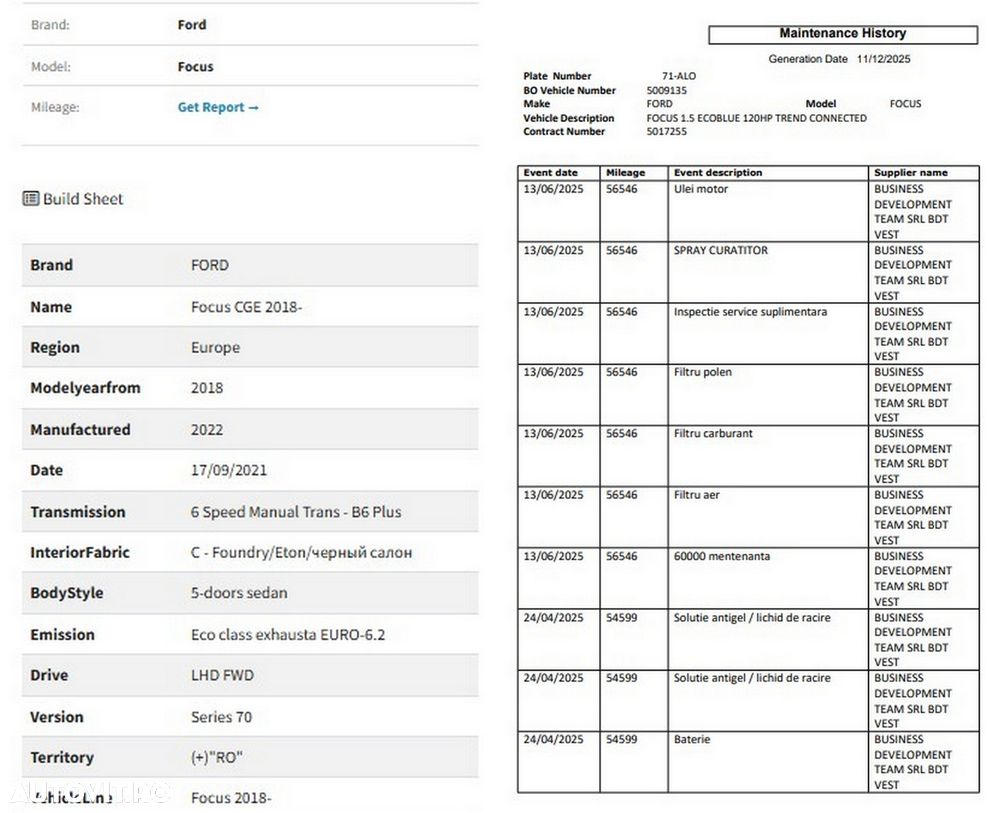Select the 'Focus CGE 2018-' name value
Screen dimensions: 1000x813
tap(246, 307)
